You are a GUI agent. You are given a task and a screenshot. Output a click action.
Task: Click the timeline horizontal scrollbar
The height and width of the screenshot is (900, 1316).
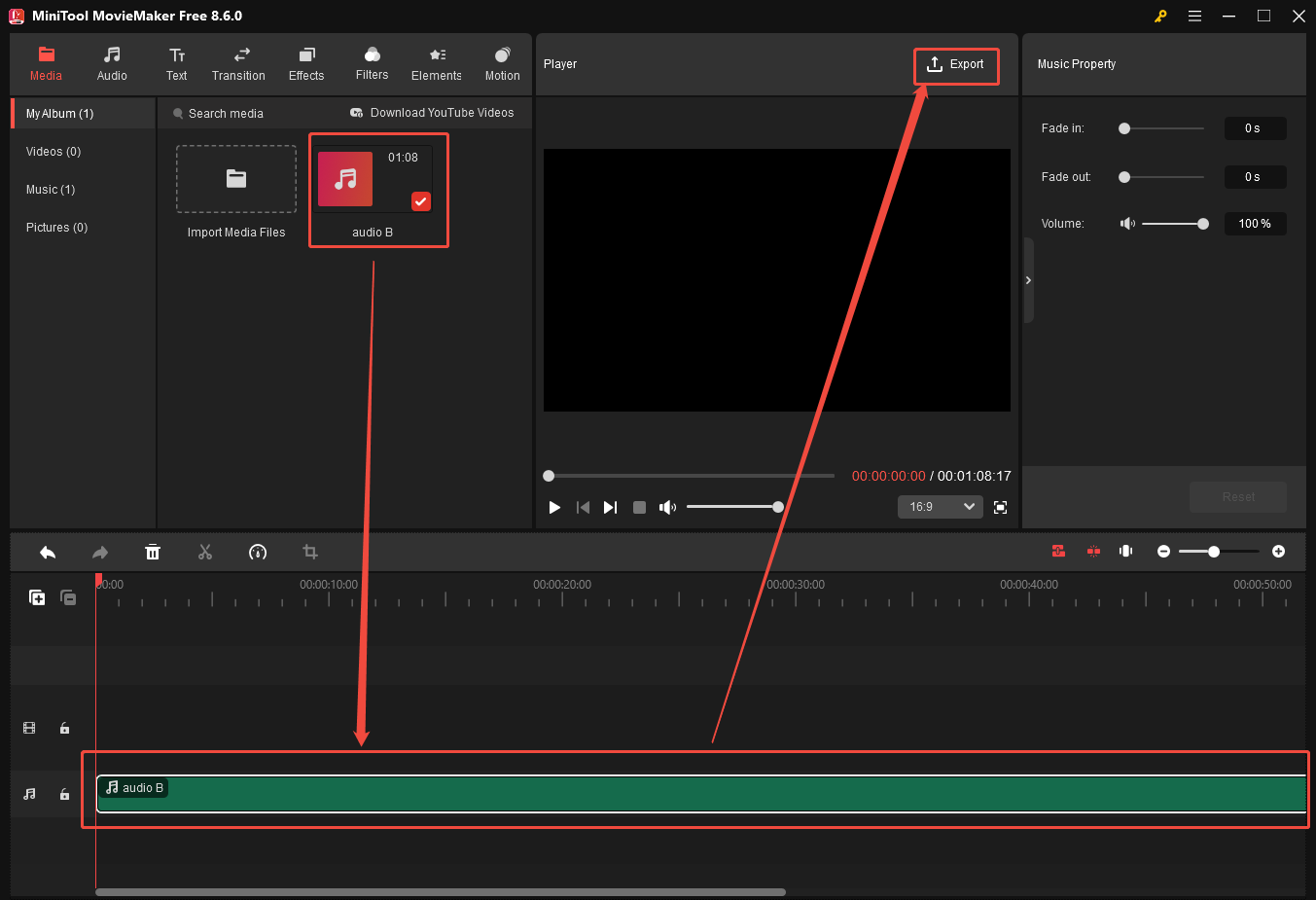click(441, 892)
